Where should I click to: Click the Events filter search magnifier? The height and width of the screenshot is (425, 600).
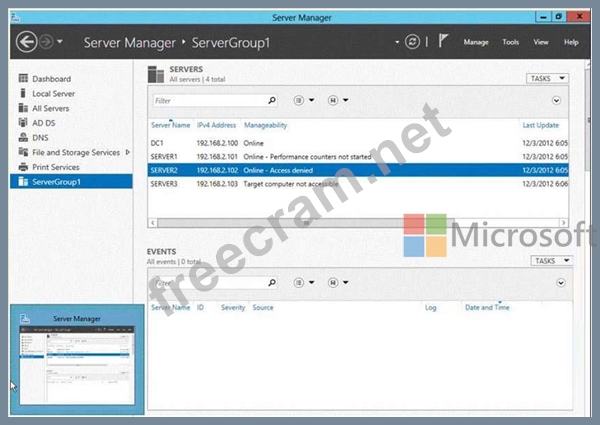[x=272, y=283]
